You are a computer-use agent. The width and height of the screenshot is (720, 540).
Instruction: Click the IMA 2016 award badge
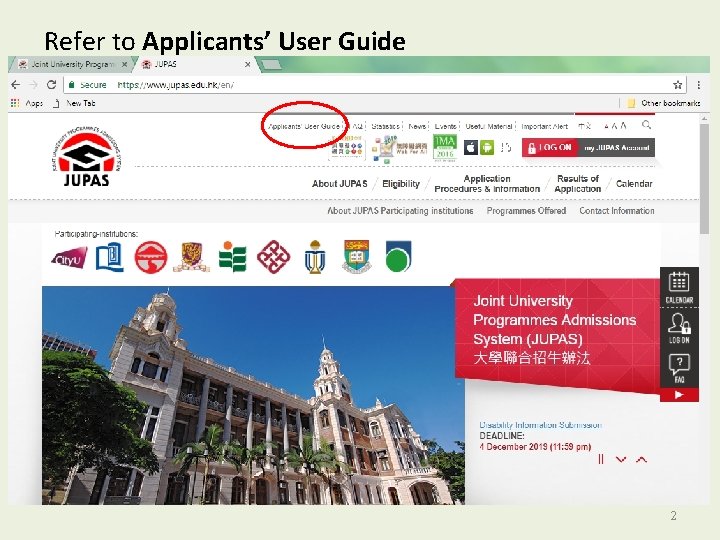444,147
